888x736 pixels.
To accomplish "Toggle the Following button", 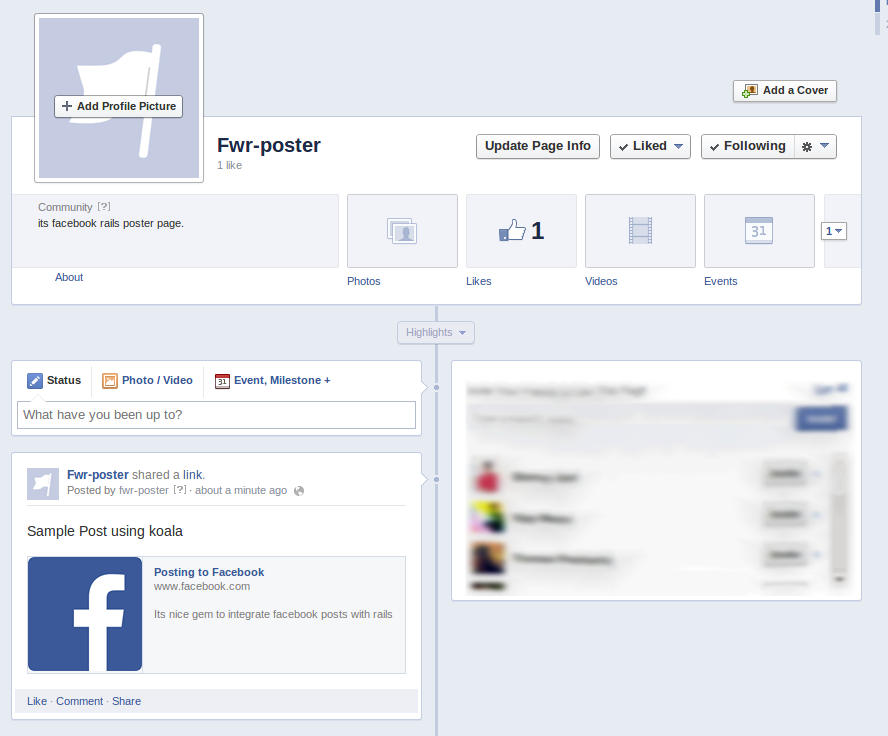I will tap(748, 146).
